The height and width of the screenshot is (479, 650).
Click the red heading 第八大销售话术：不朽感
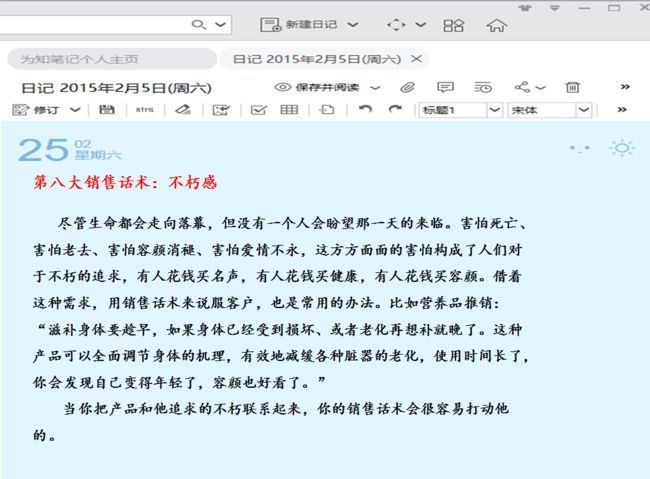pos(125,182)
